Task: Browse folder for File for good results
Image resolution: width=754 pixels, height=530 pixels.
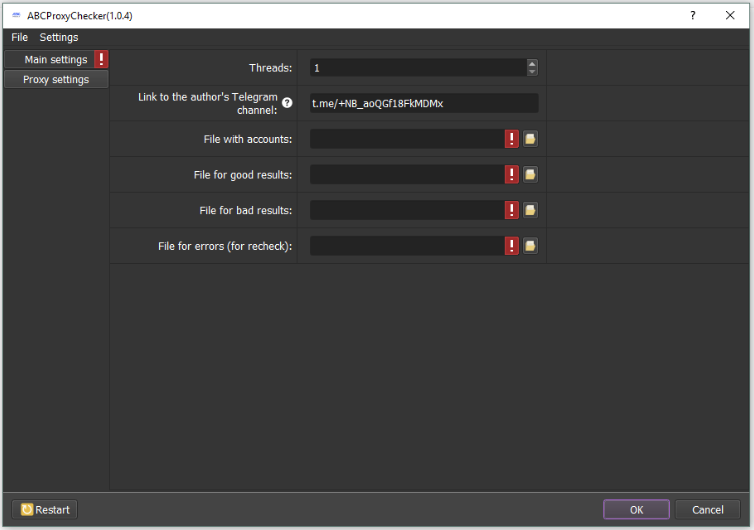Action: [530, 175]
